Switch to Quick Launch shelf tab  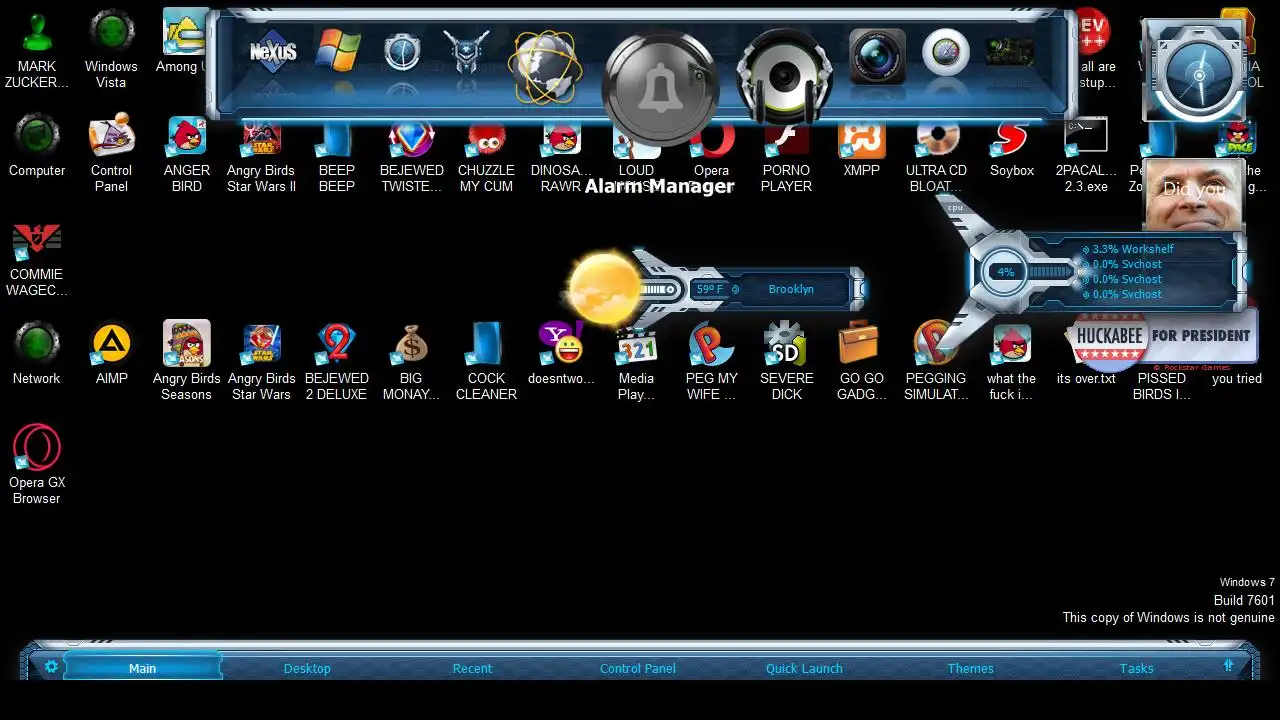pyautogui.click(x=804, y=668)
